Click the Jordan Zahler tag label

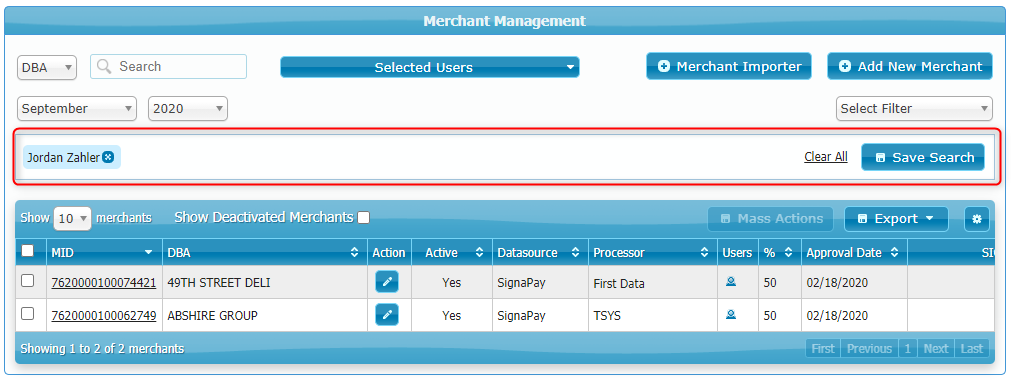tap(63, 157)
